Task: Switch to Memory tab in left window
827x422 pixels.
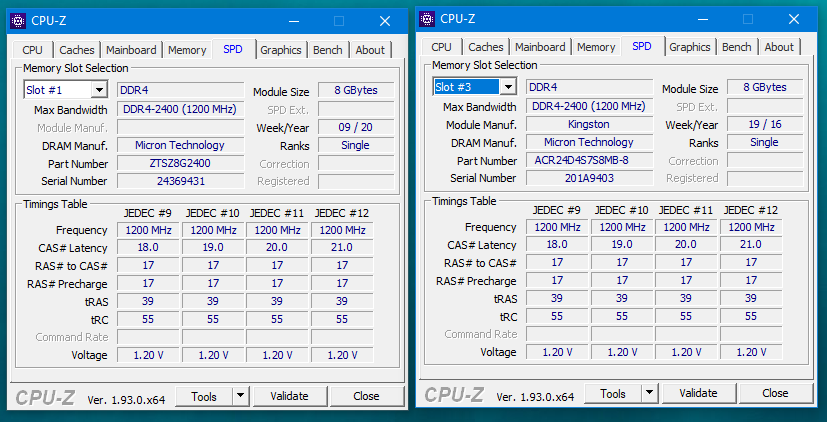Action: tap(187, 50)
